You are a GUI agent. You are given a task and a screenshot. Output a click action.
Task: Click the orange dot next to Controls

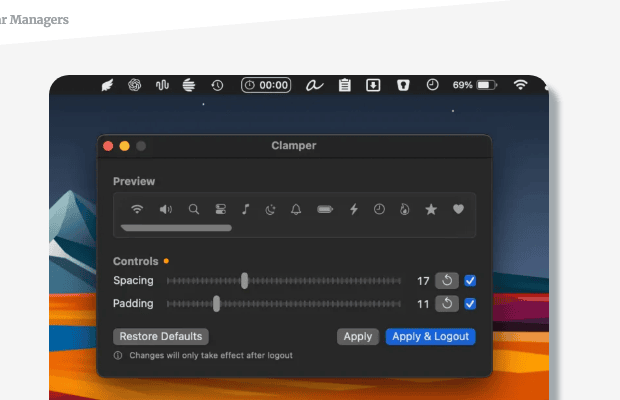click(x=166, y=261)
